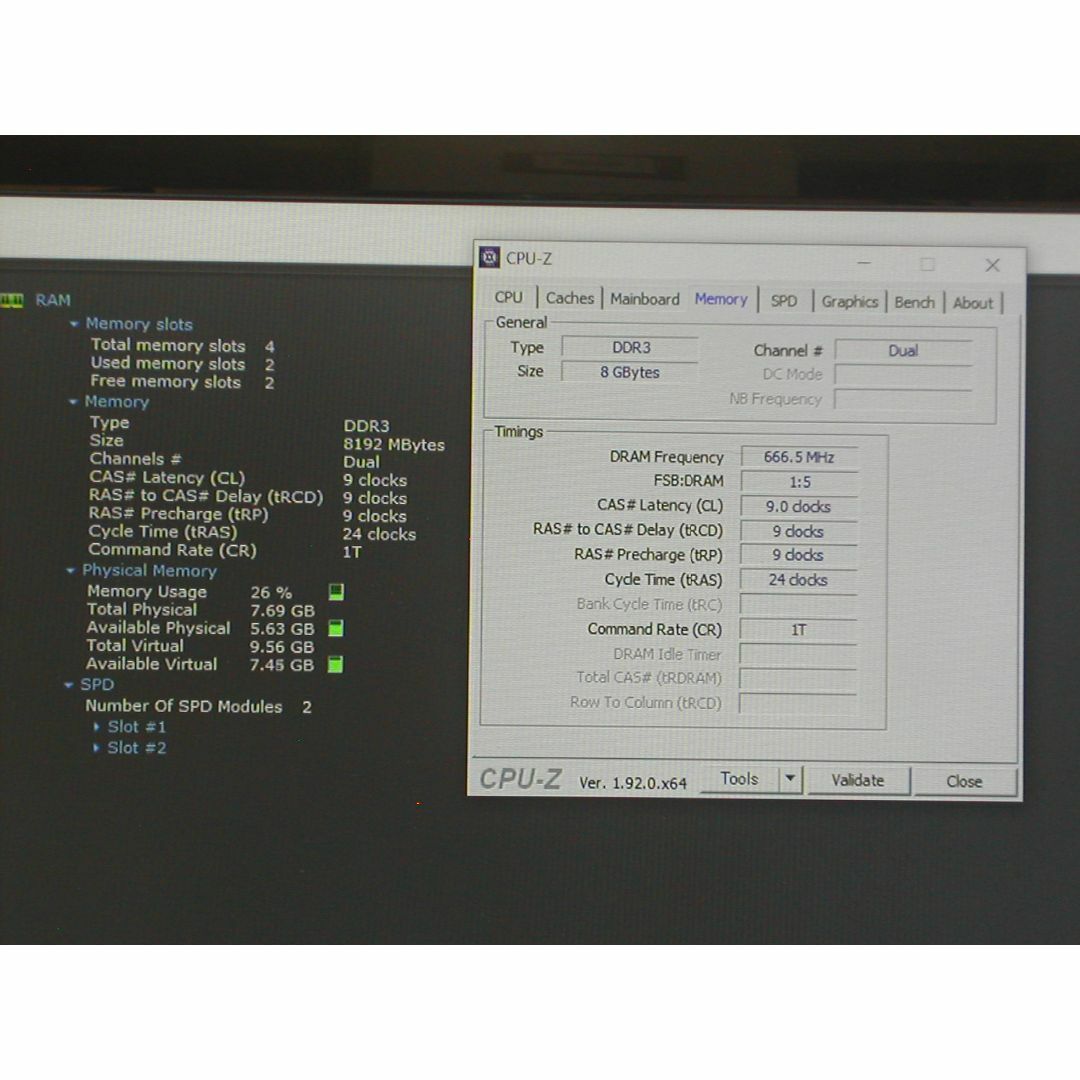Click the Memory Usage 26 % value
1080x1080 pixels.
tap(271, 592)
